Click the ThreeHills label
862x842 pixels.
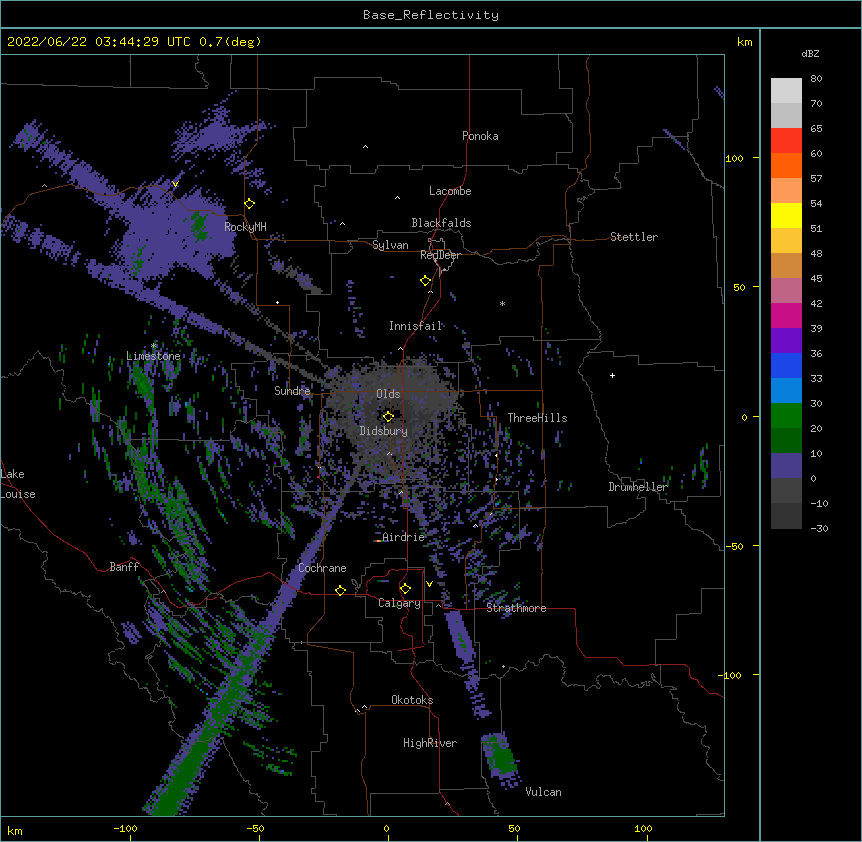click(x=537, y=418)
